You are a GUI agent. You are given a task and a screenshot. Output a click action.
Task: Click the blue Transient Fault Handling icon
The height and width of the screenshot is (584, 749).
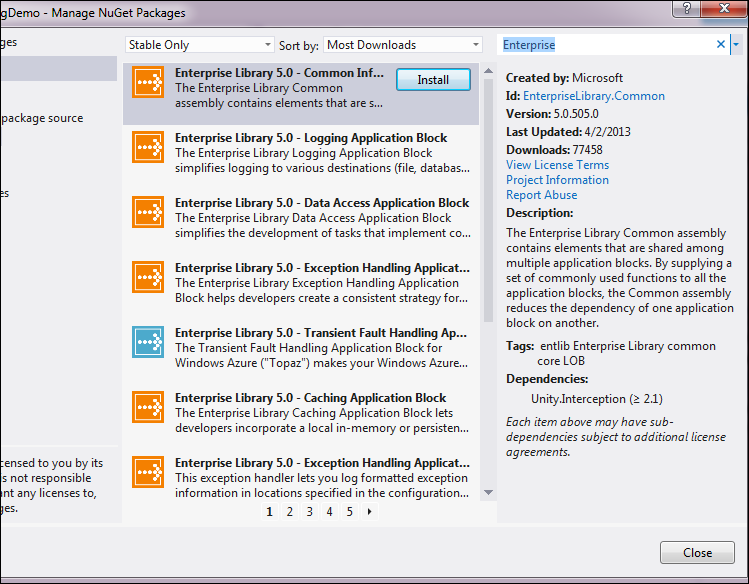(148, 342)
